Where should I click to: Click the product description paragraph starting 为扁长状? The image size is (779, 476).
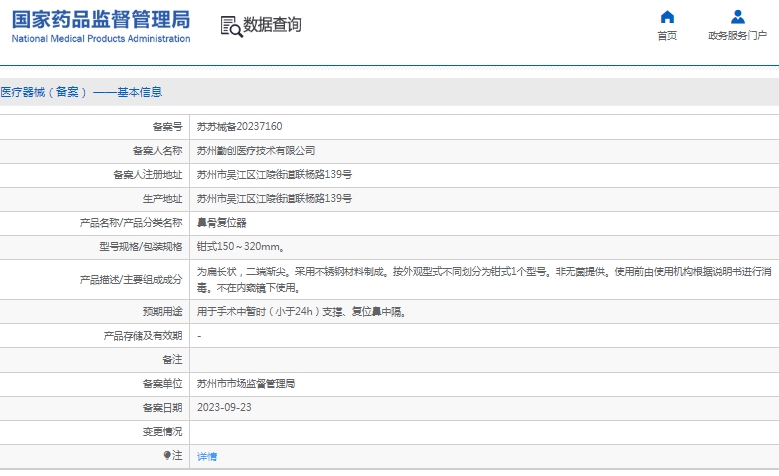click(484, 280)
